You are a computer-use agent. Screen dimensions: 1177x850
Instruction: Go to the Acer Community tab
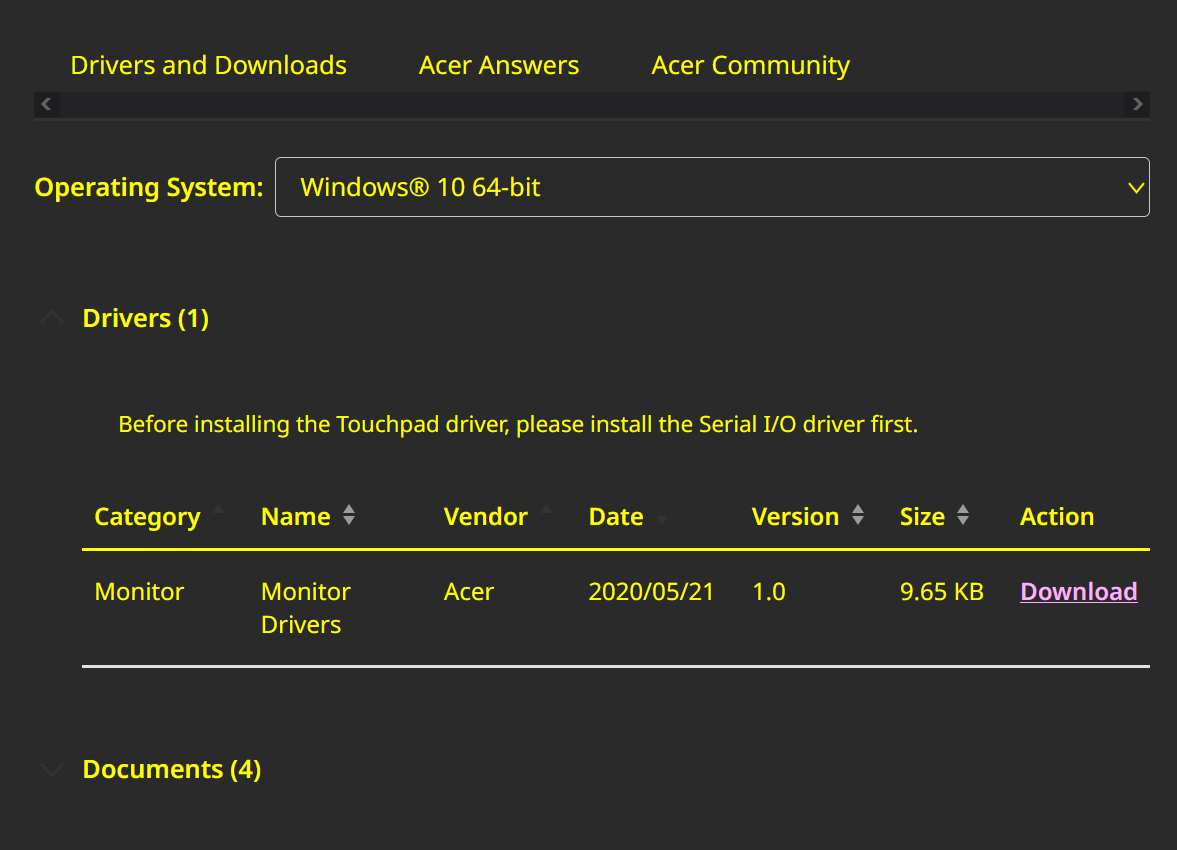(x=750, y=66)
